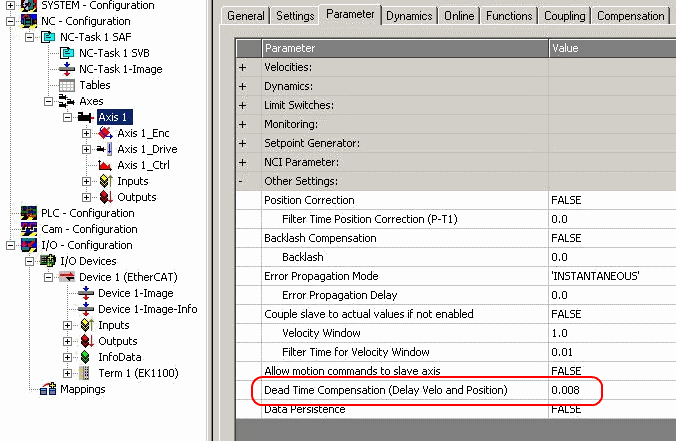Open the General tab

(245, 16)
